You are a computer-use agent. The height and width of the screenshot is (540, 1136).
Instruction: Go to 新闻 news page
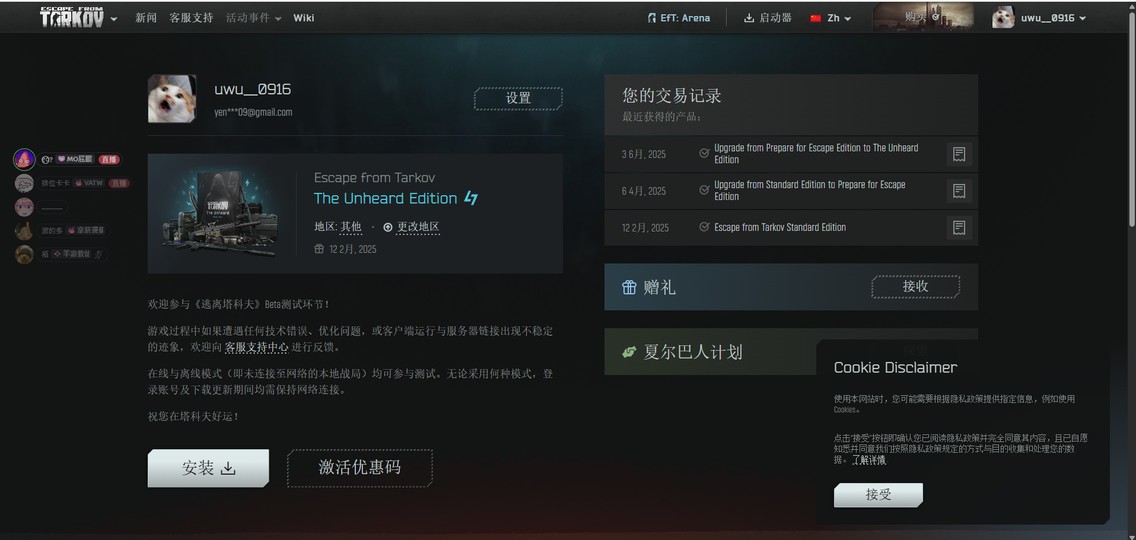(146, 18)
